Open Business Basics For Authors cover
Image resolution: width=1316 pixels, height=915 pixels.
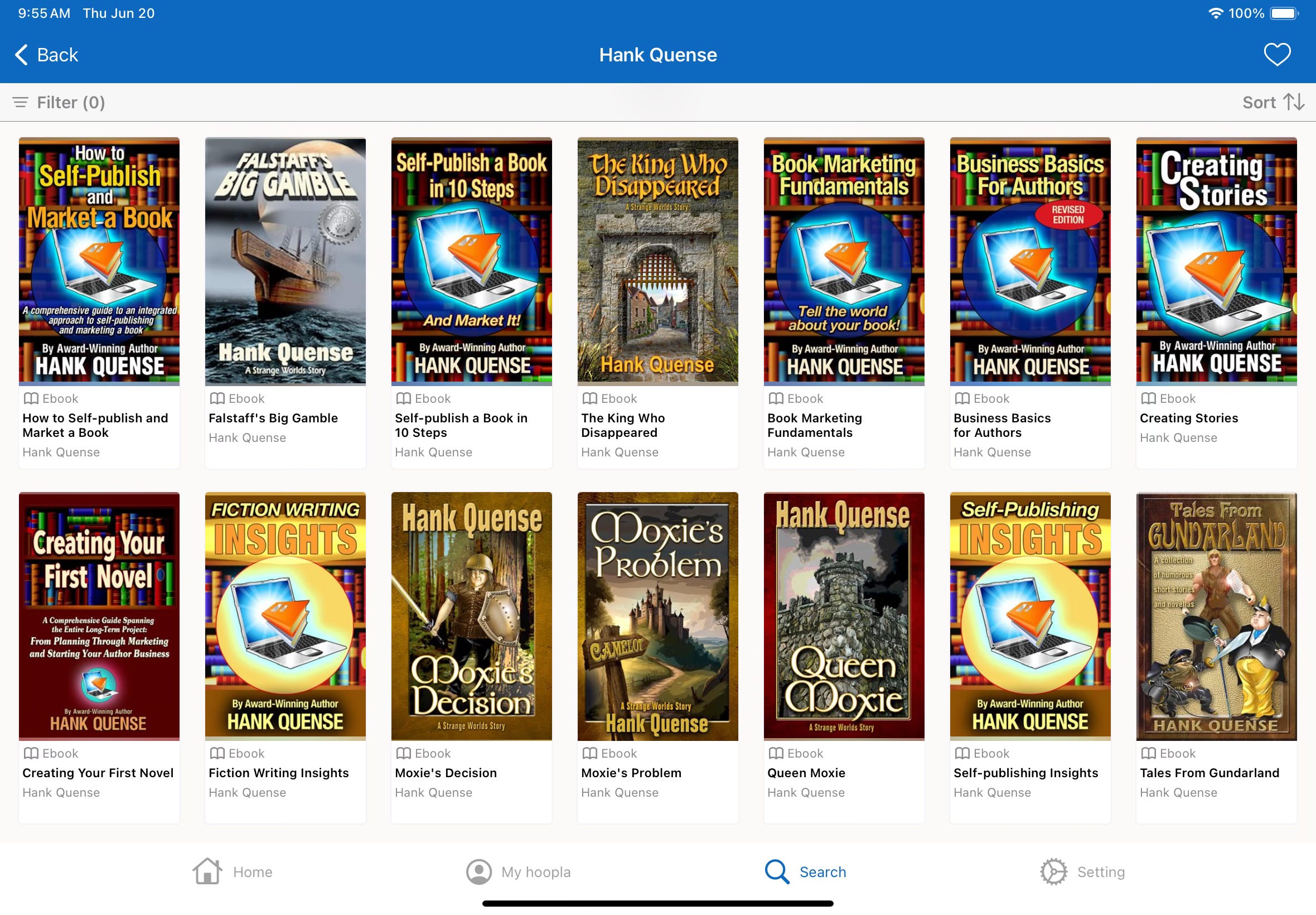click(x=1030, y=262)
